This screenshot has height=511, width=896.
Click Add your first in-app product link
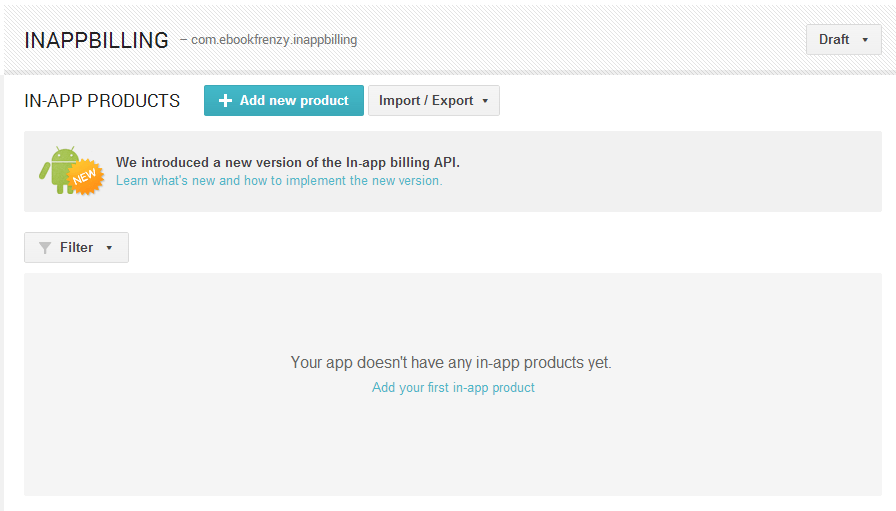[x=453, y=388]
